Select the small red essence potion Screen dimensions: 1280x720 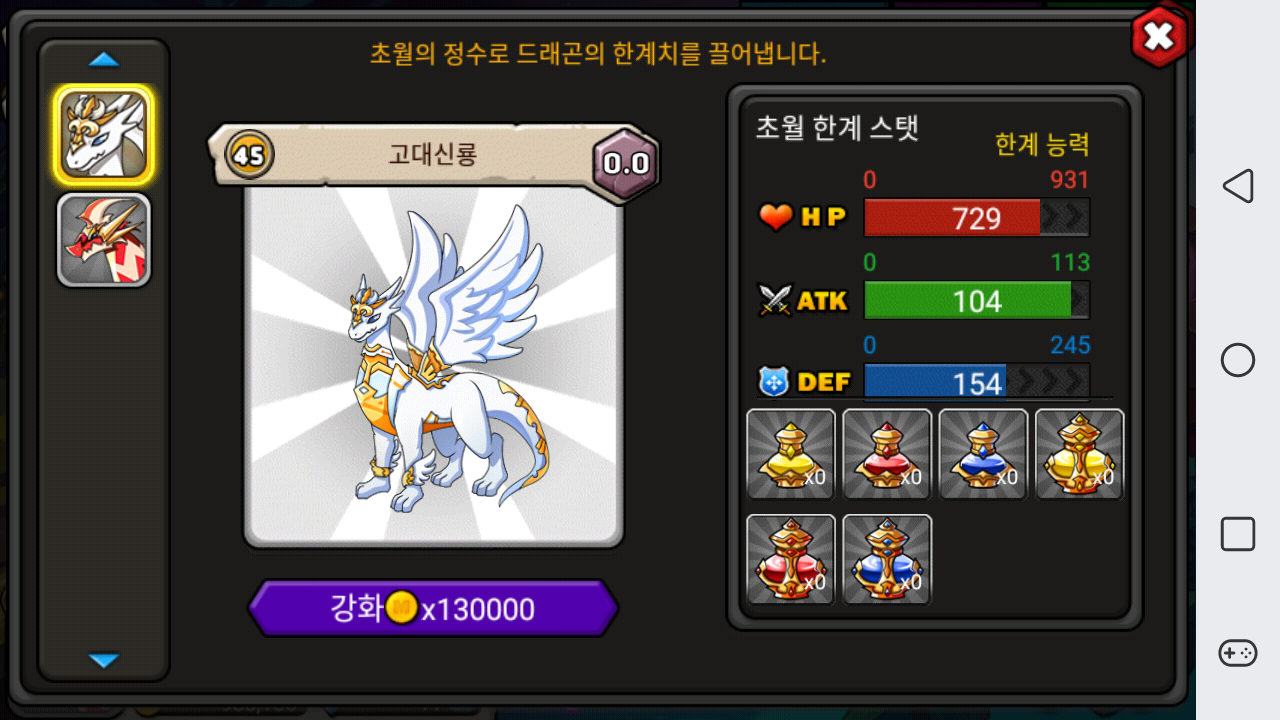pos(887,454)
